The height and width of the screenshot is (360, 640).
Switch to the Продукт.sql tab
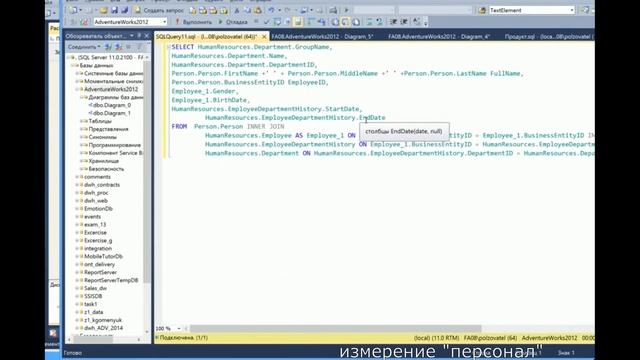549,37
